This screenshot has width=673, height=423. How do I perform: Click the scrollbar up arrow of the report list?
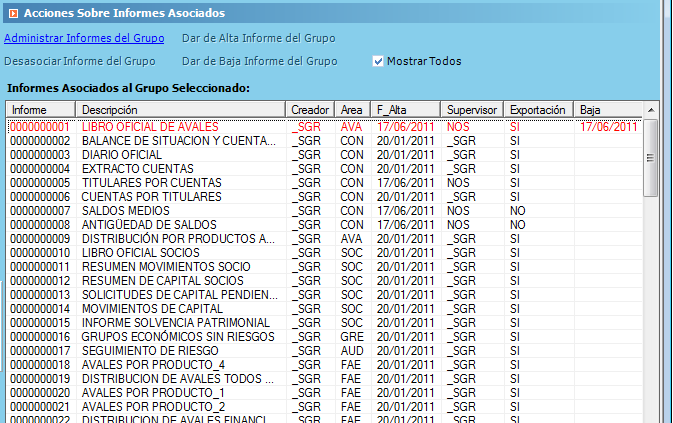pos(651,110)
